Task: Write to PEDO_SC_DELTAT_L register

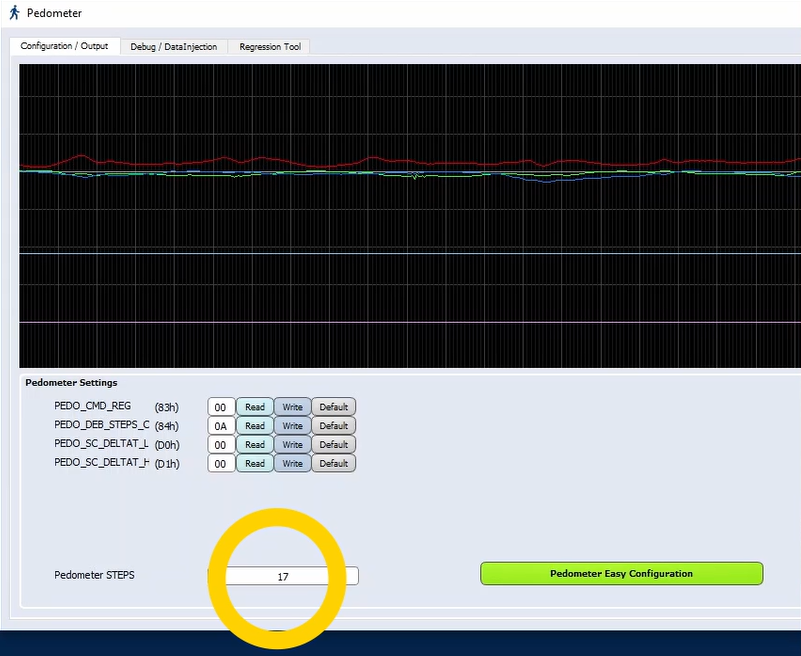Action: [x=292, y=444]
